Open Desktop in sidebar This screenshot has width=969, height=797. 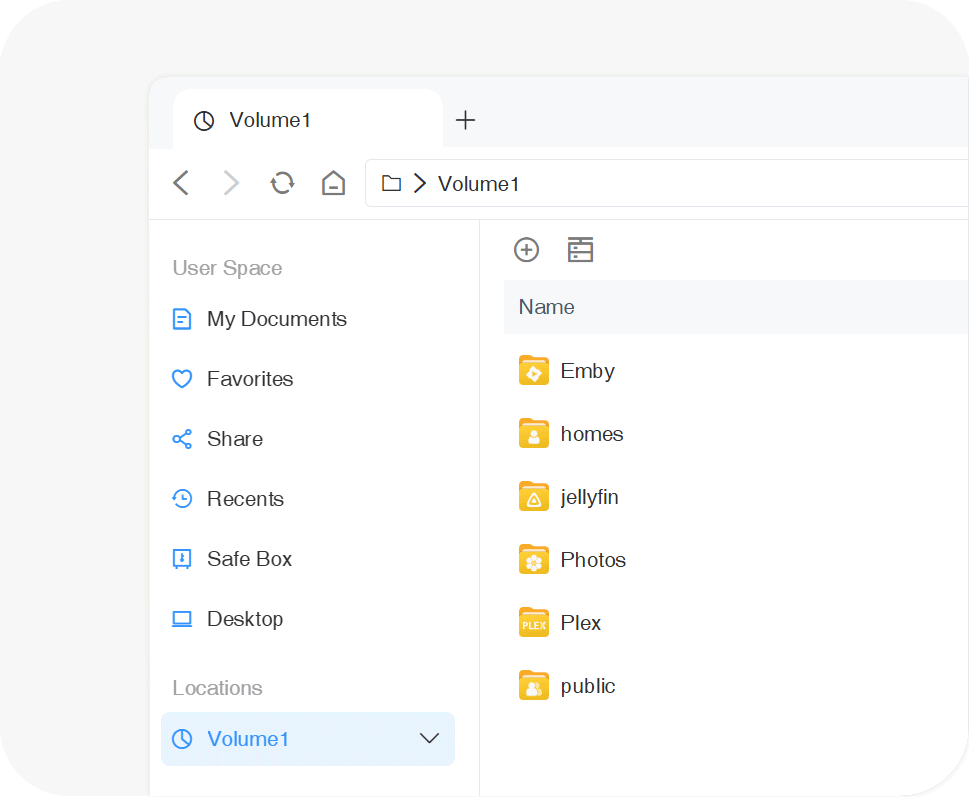click(308, 618)
